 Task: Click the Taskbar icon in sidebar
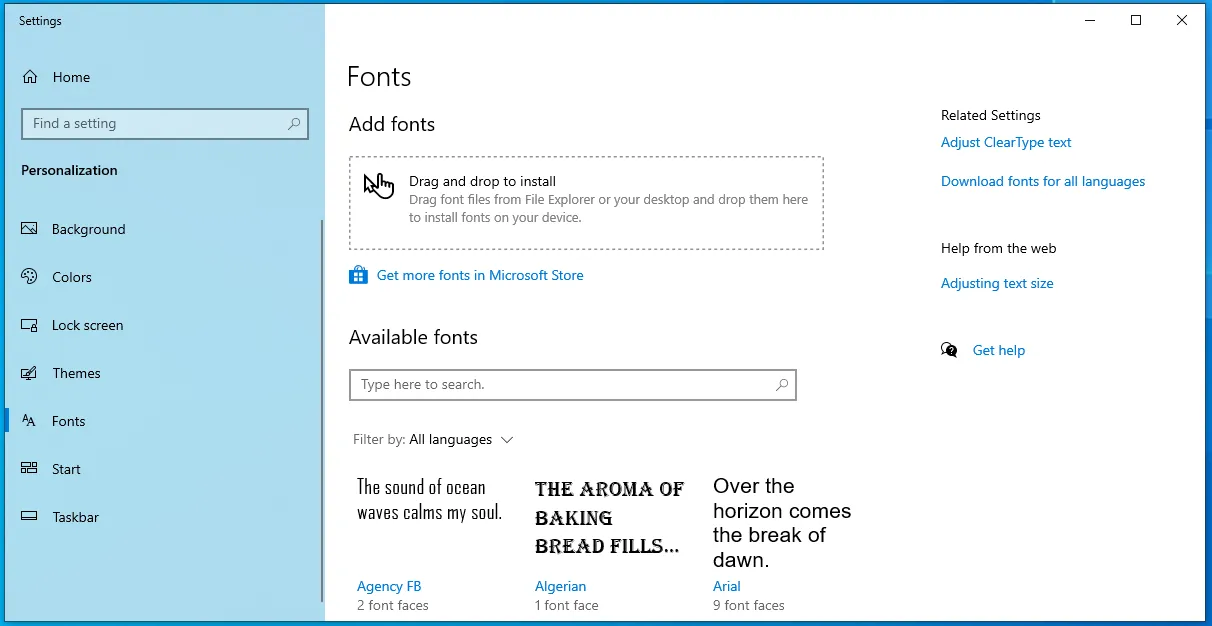coord(30,517)
